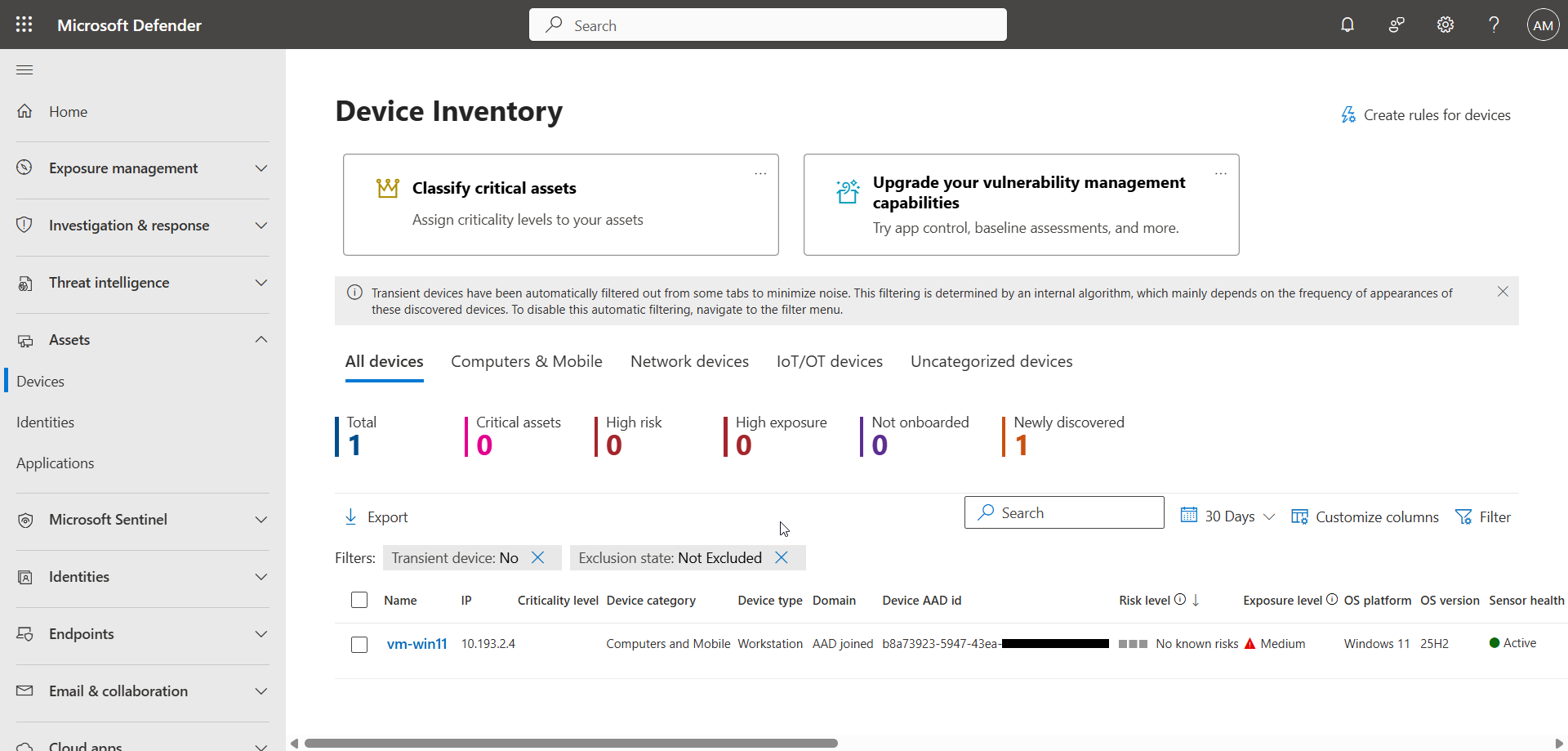
Task: Open the app launcher waffle icon
Action: [x=24, y=25]
